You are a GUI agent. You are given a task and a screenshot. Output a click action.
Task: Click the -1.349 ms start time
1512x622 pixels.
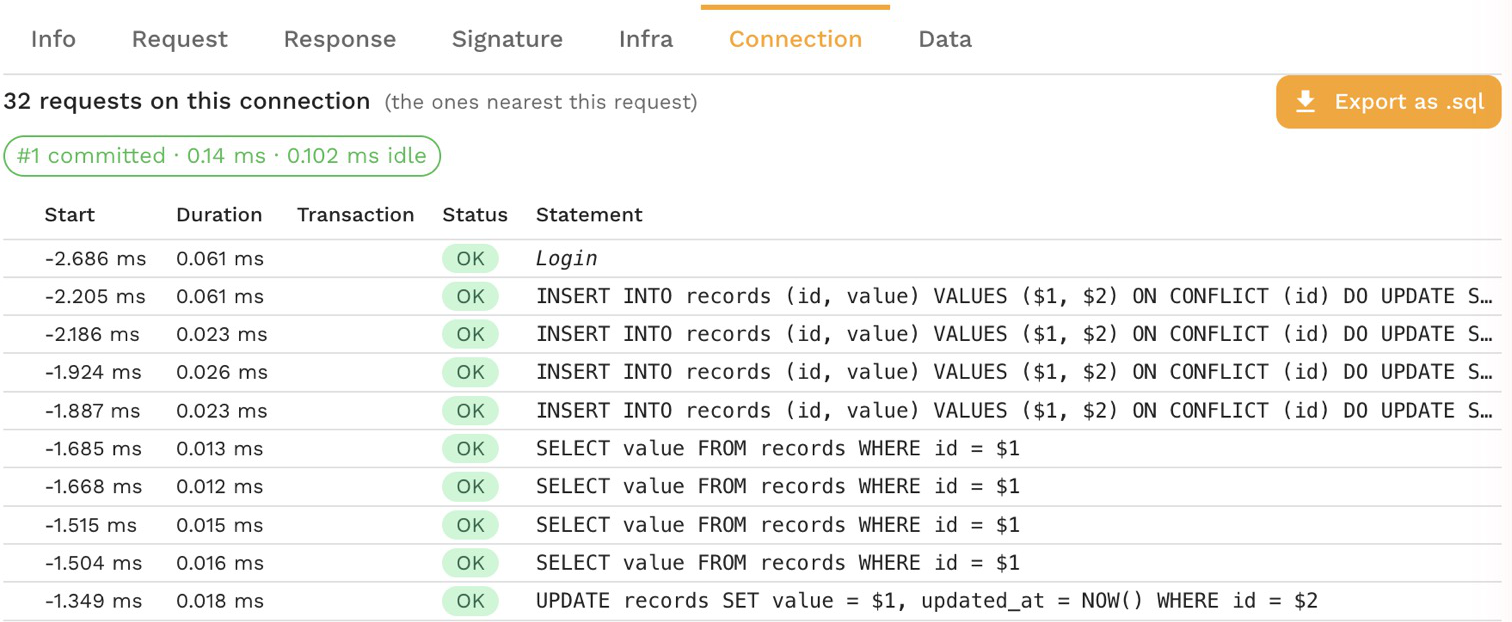tap(93, 601)
